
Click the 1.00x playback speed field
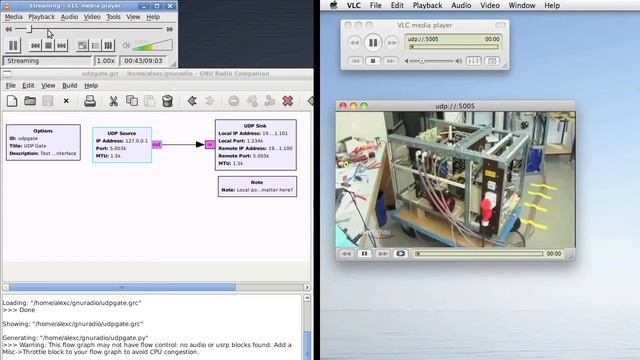(105, 61)
